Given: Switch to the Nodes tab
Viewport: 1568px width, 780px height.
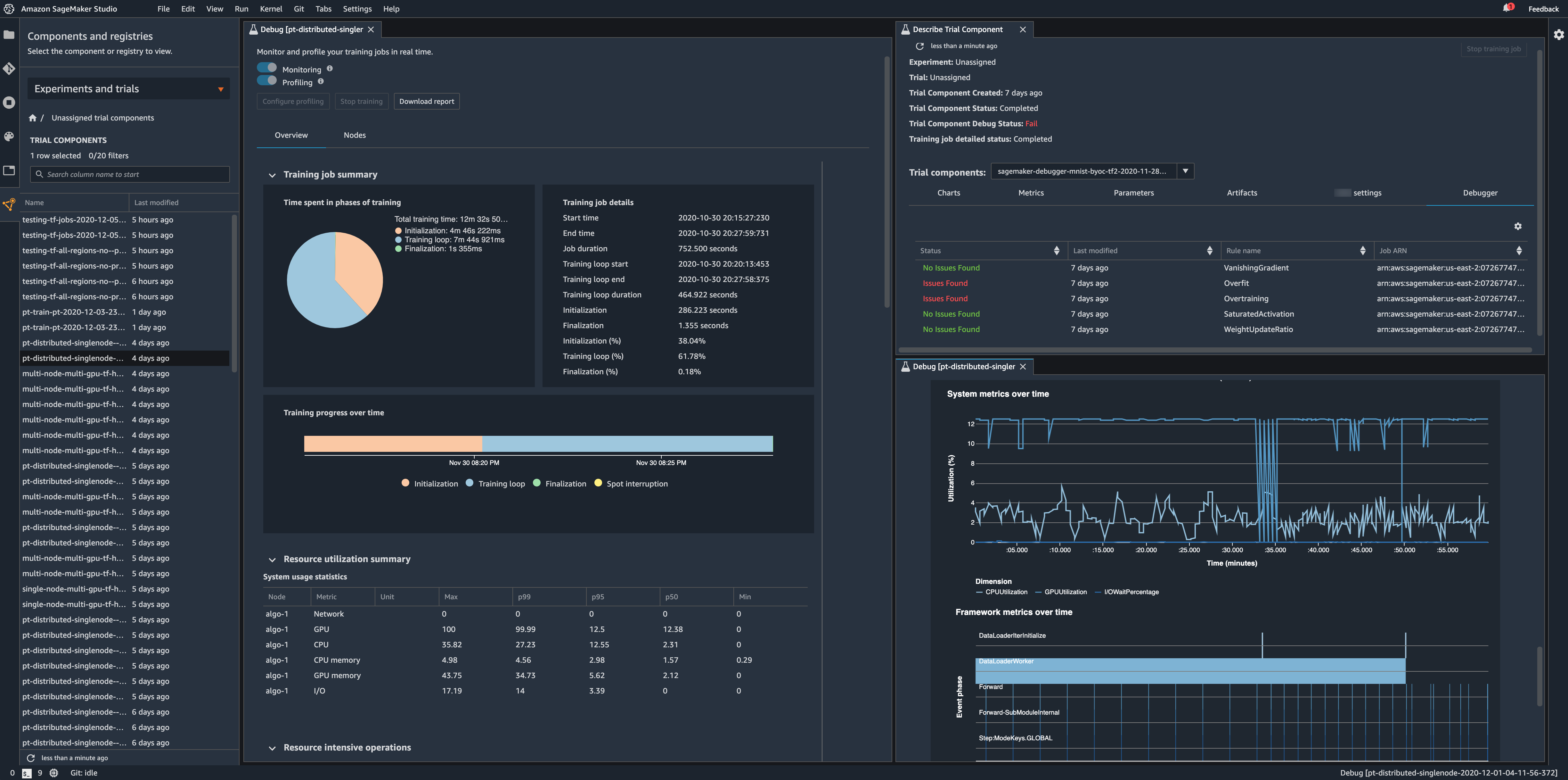Looking at the screenshot, I should (354, 135).
